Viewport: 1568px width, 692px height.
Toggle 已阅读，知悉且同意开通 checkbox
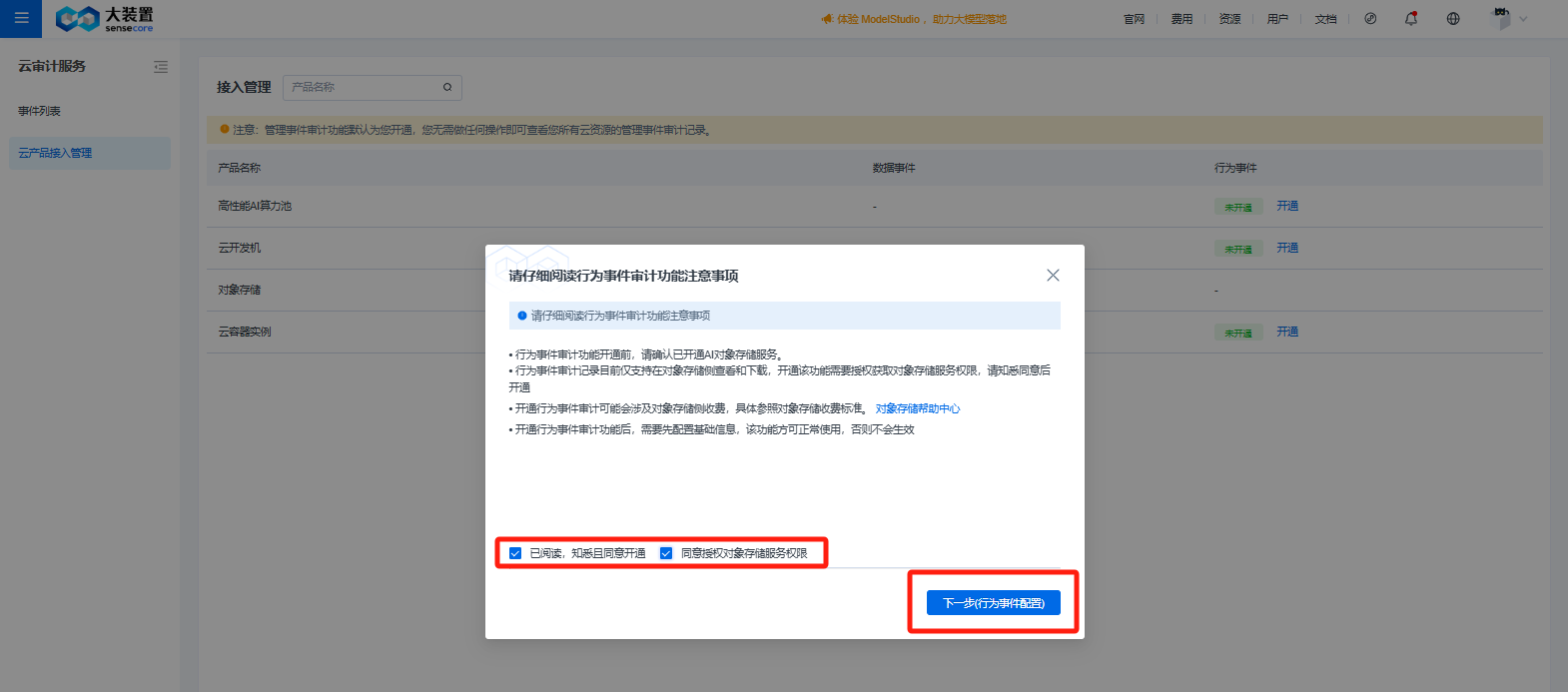coord(515,553)
